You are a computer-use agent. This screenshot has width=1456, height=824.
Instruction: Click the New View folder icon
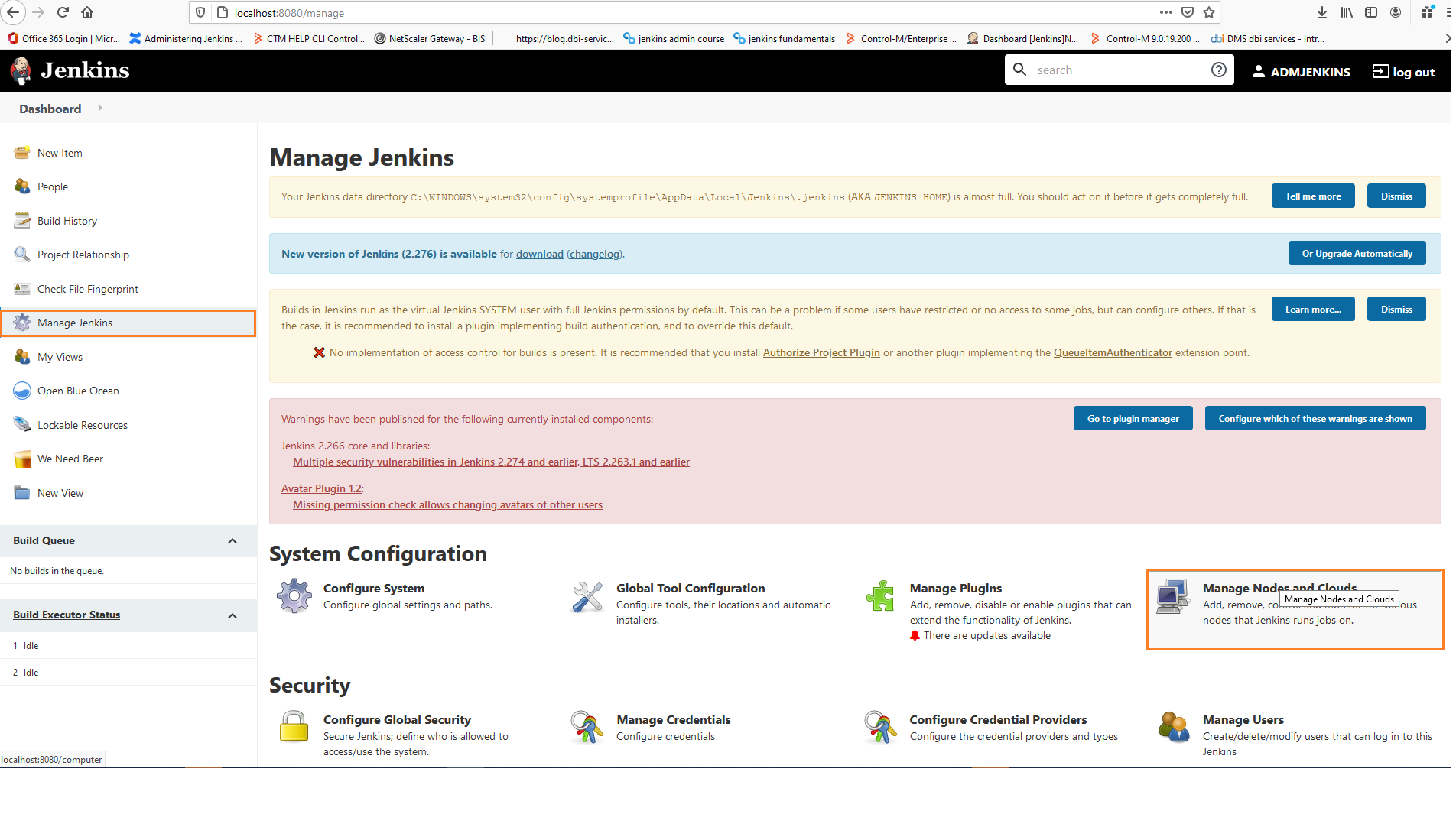(22, 493)
